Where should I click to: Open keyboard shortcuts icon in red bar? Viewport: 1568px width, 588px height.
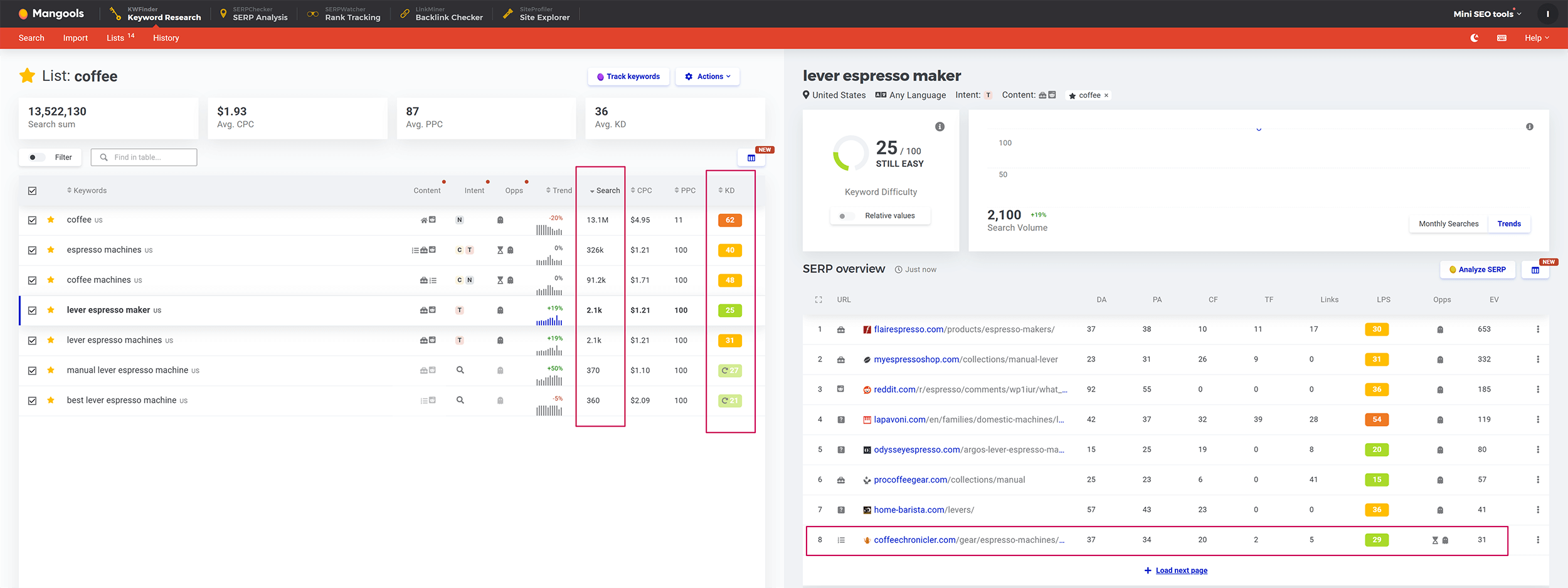1502,38
